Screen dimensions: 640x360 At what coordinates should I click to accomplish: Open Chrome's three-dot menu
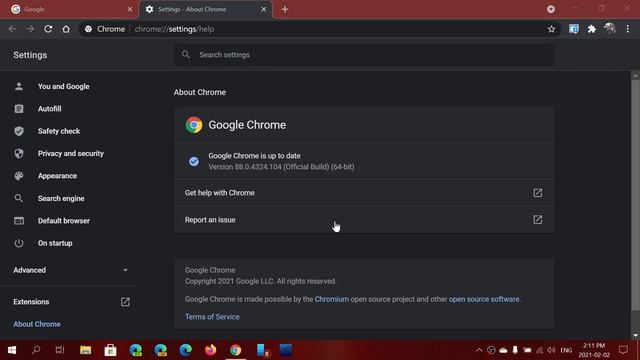pyautogui.click(x=628, y=29)
